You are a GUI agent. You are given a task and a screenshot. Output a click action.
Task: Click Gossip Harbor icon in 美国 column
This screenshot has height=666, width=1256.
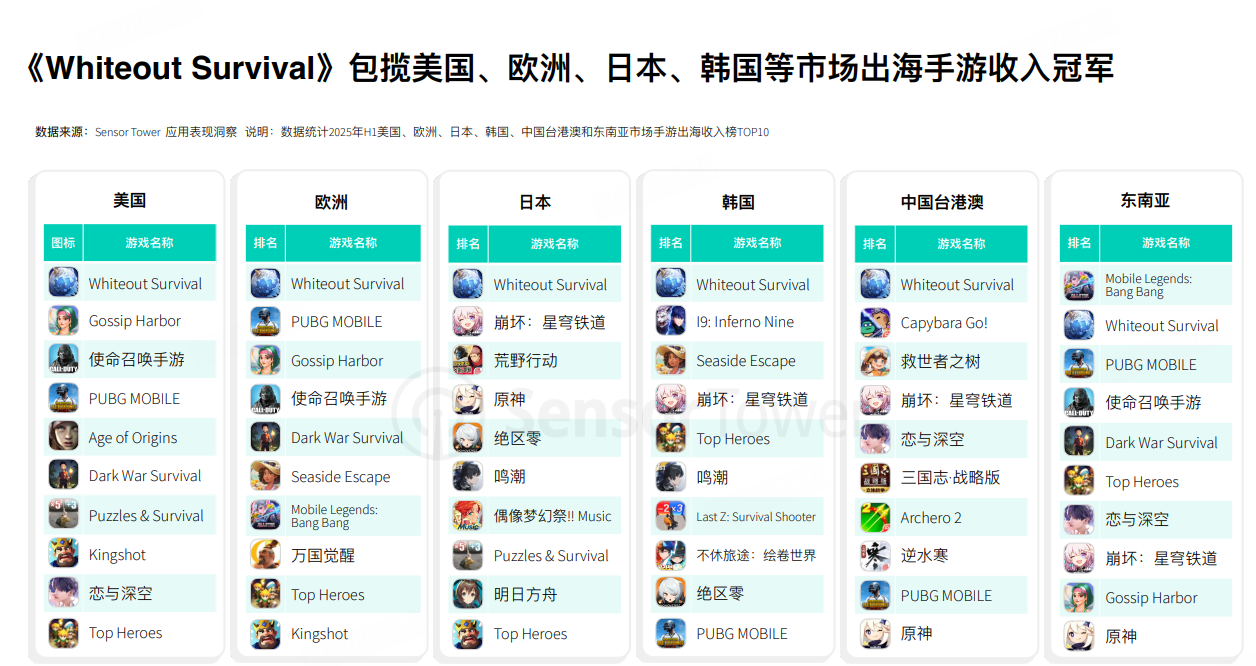point(63,320)
